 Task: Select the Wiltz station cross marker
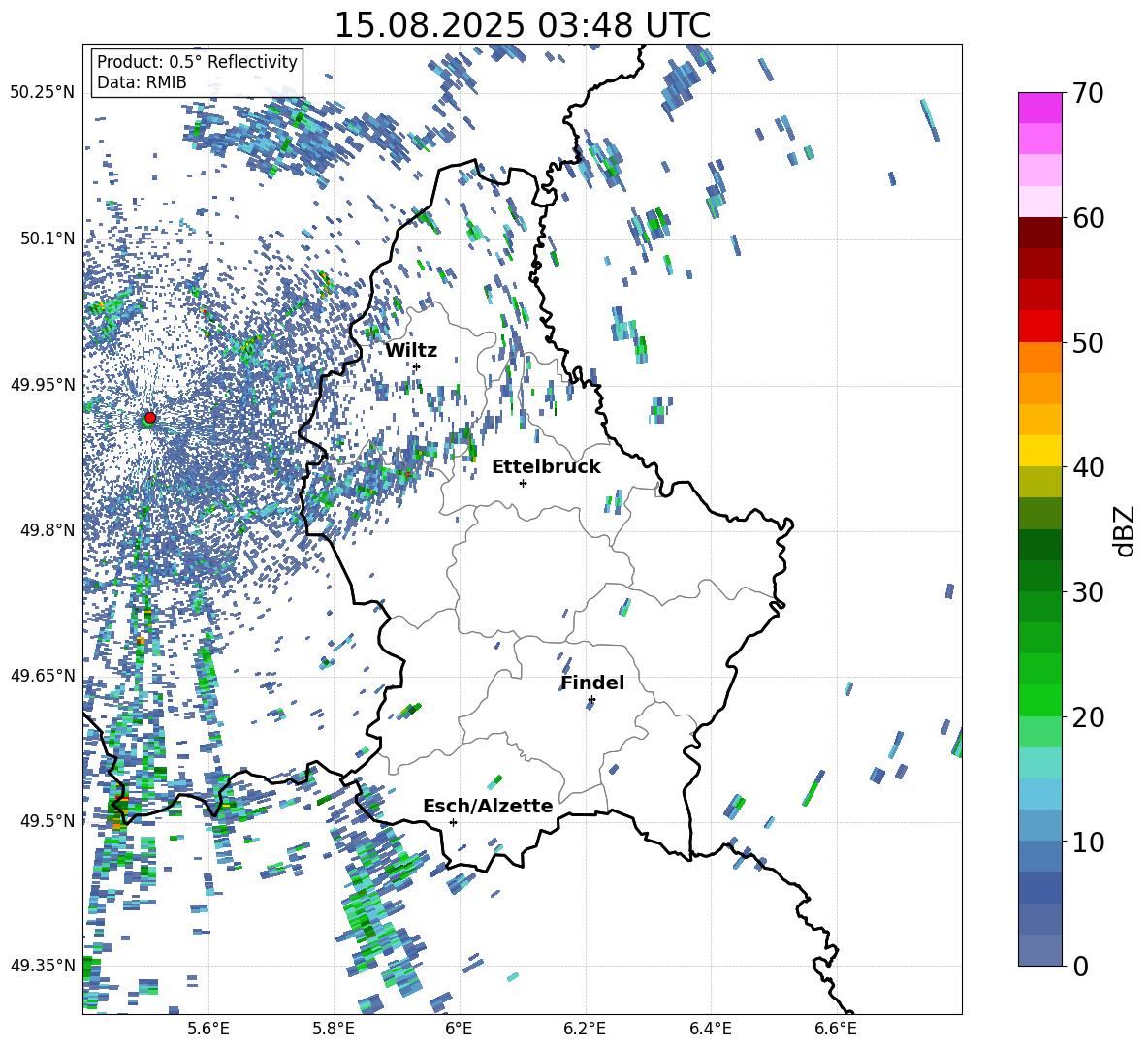pyautogui.click(x=417, y=366)
